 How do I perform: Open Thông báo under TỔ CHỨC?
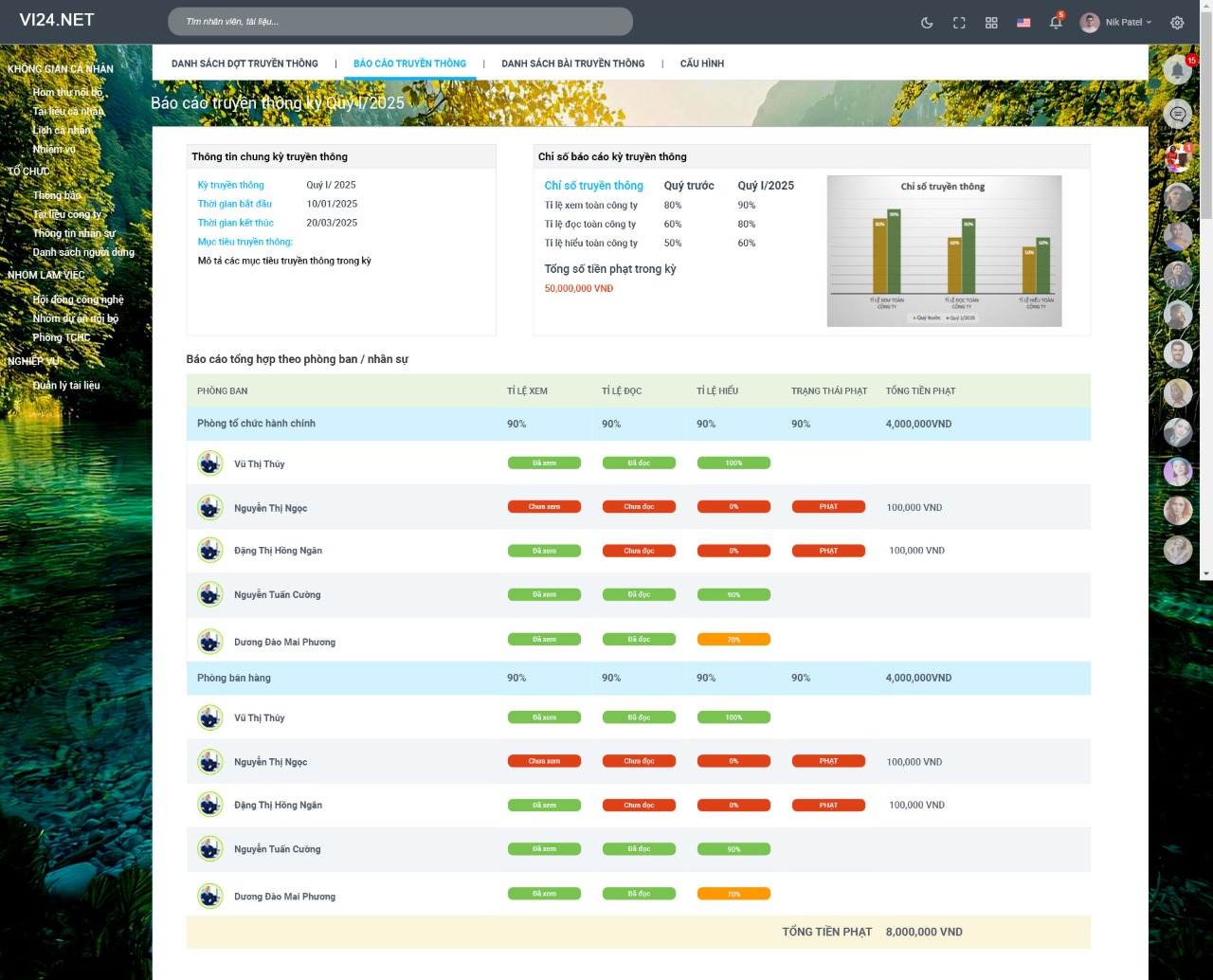tap(57, 196)
